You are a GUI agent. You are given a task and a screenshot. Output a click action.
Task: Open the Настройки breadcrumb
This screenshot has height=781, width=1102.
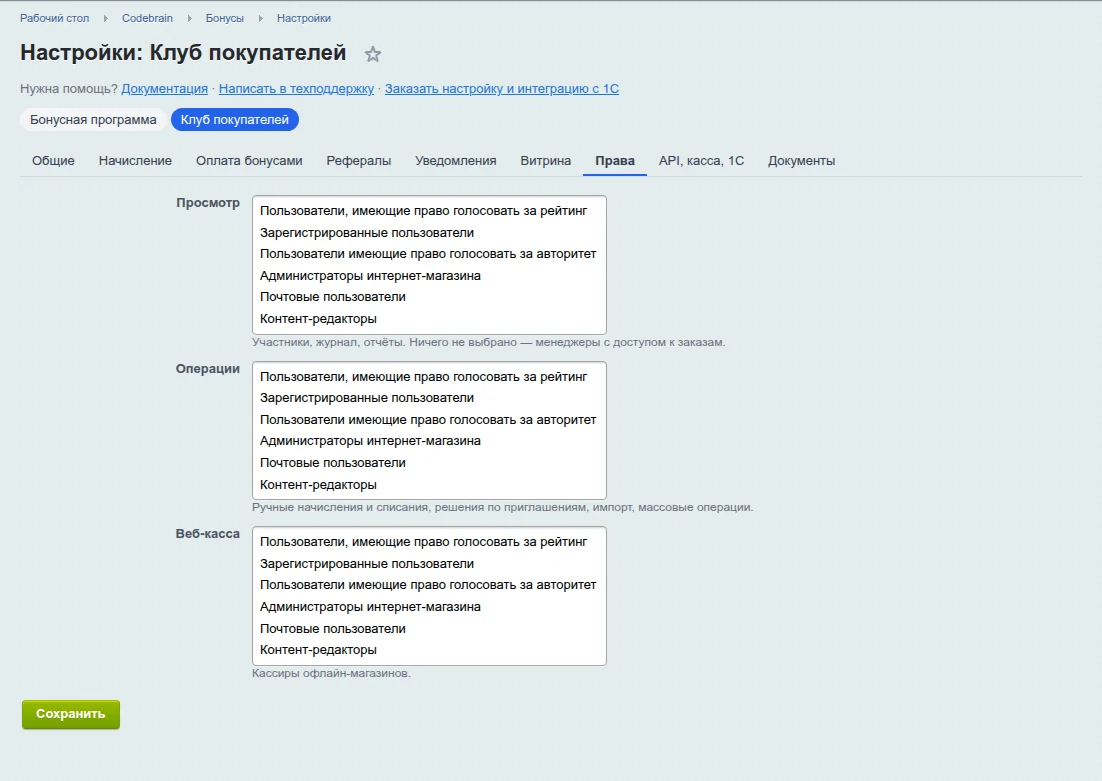[x=304, y=18]
